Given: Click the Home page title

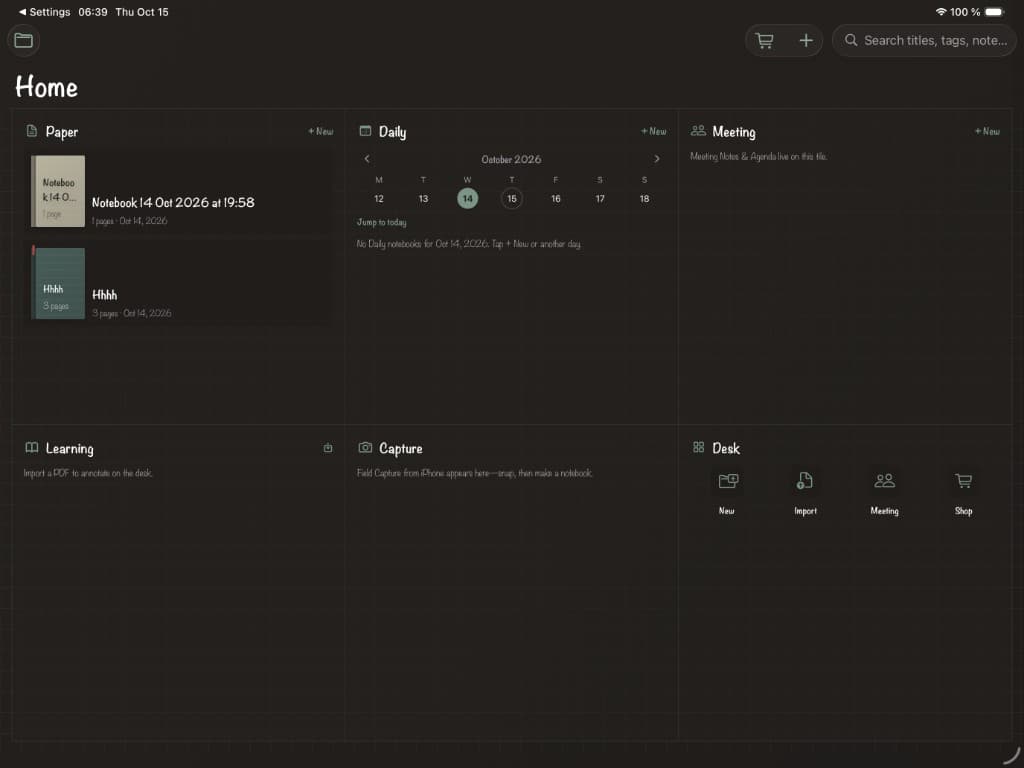Looking at the screenshot, I should [x=46, y=87].
